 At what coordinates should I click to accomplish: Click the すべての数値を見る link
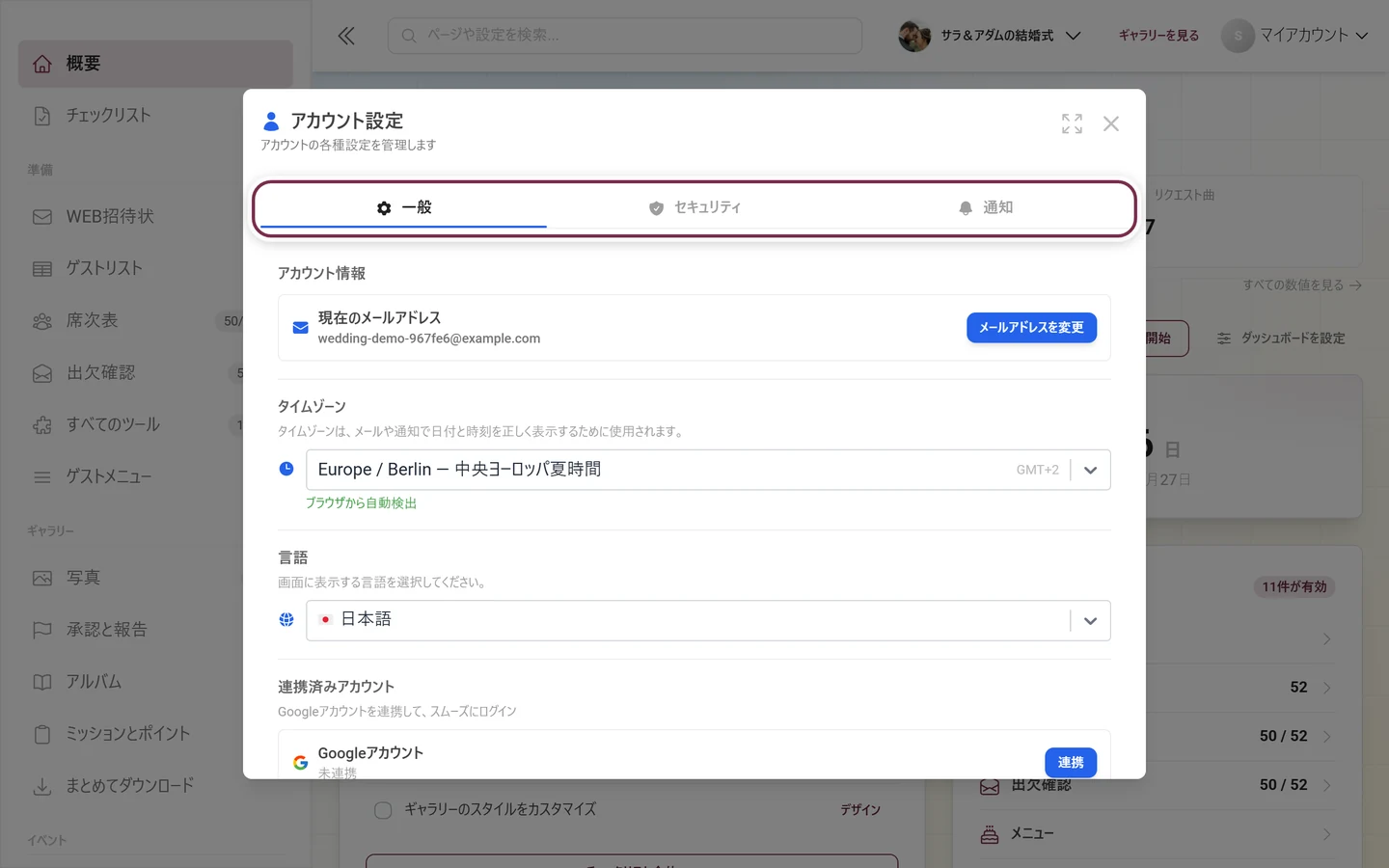[x=1302, y=285]
